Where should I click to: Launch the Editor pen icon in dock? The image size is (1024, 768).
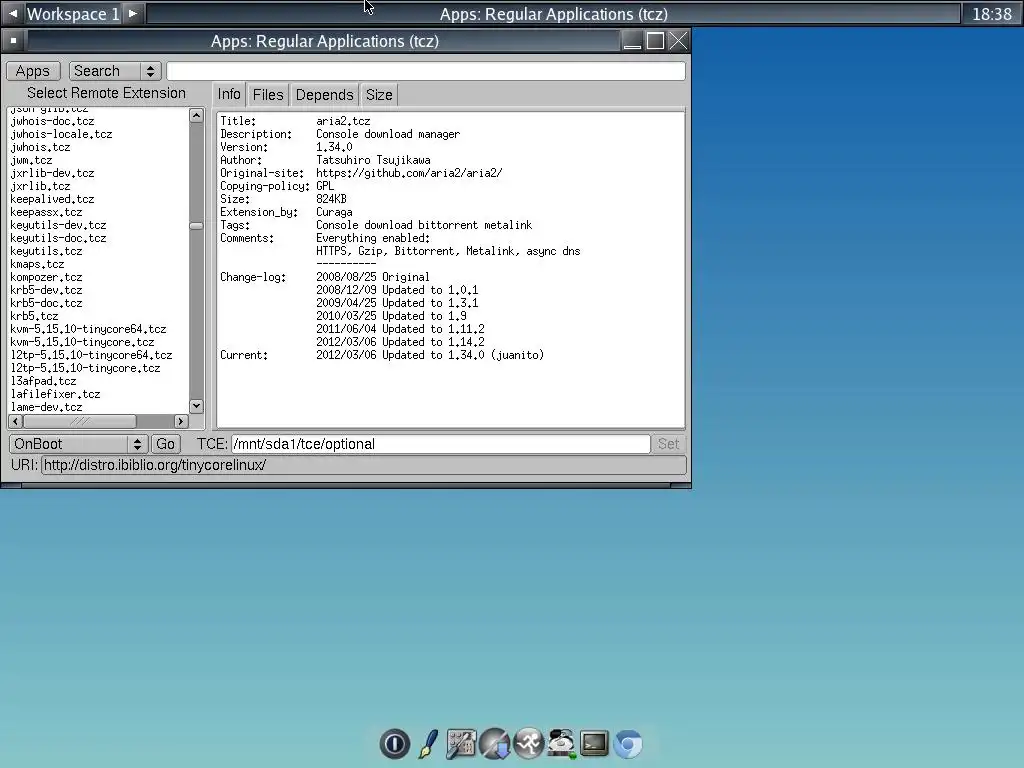[x=428, y=744]
